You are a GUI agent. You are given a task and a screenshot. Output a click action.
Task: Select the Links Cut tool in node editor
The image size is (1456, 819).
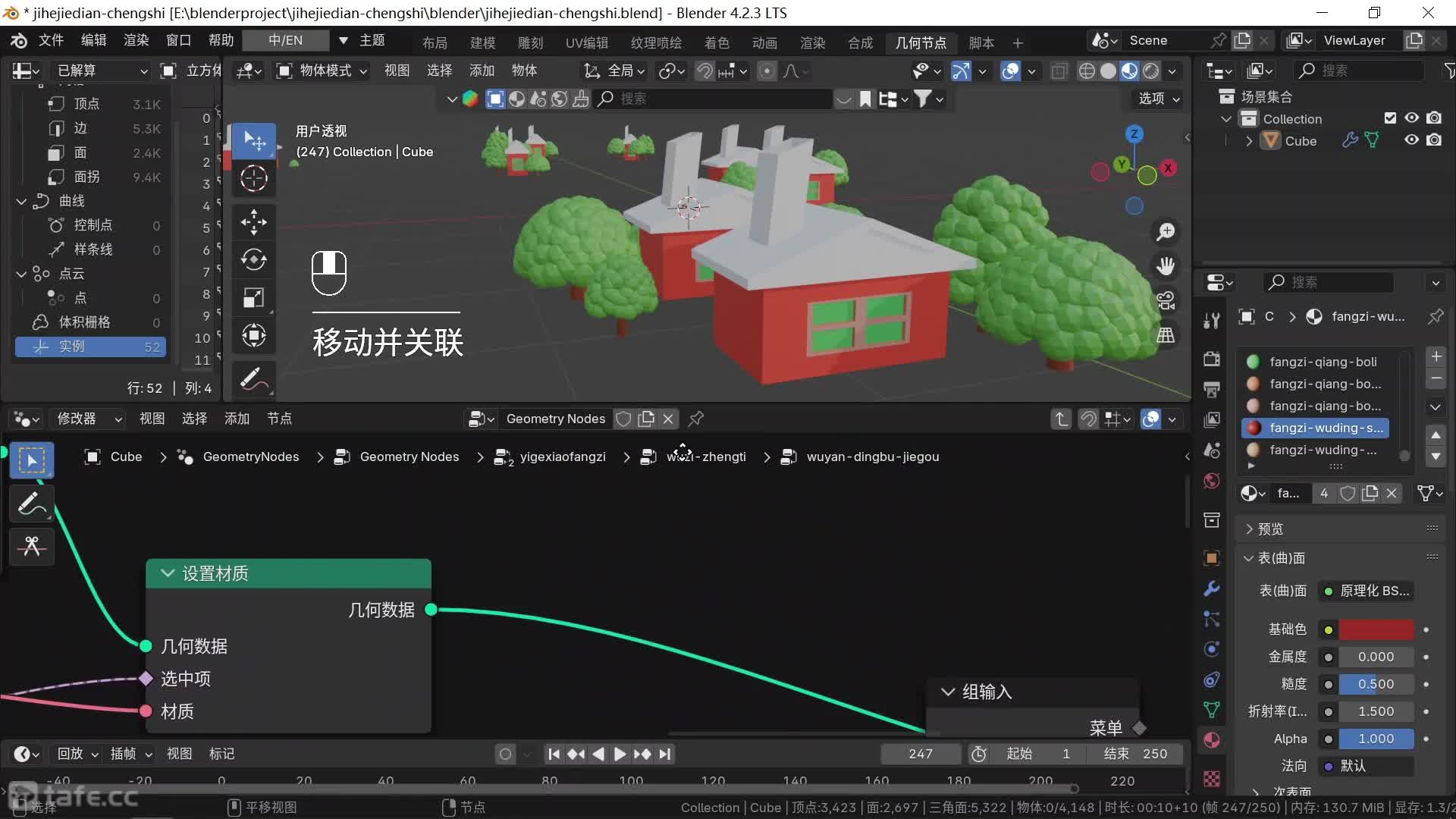32,546
